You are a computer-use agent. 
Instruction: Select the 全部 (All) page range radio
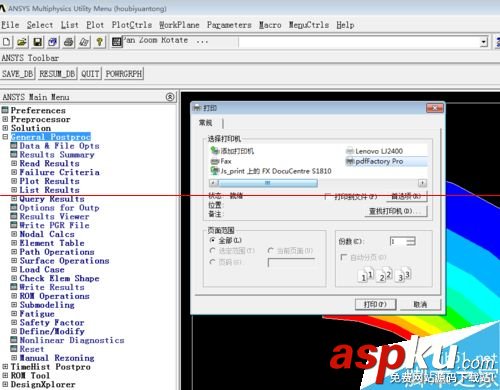click(x=212, y=240)
